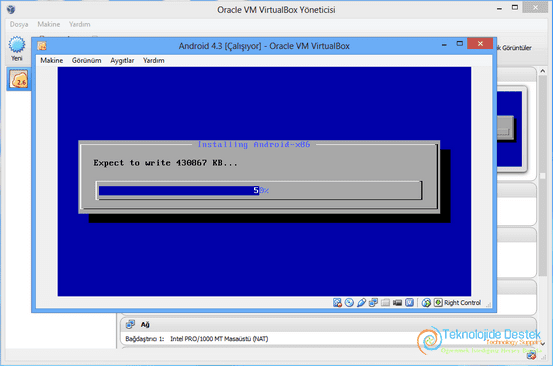Select the Android VM entry in Manager list
This screenshot has height=366, width=553.
coord(19,79)
